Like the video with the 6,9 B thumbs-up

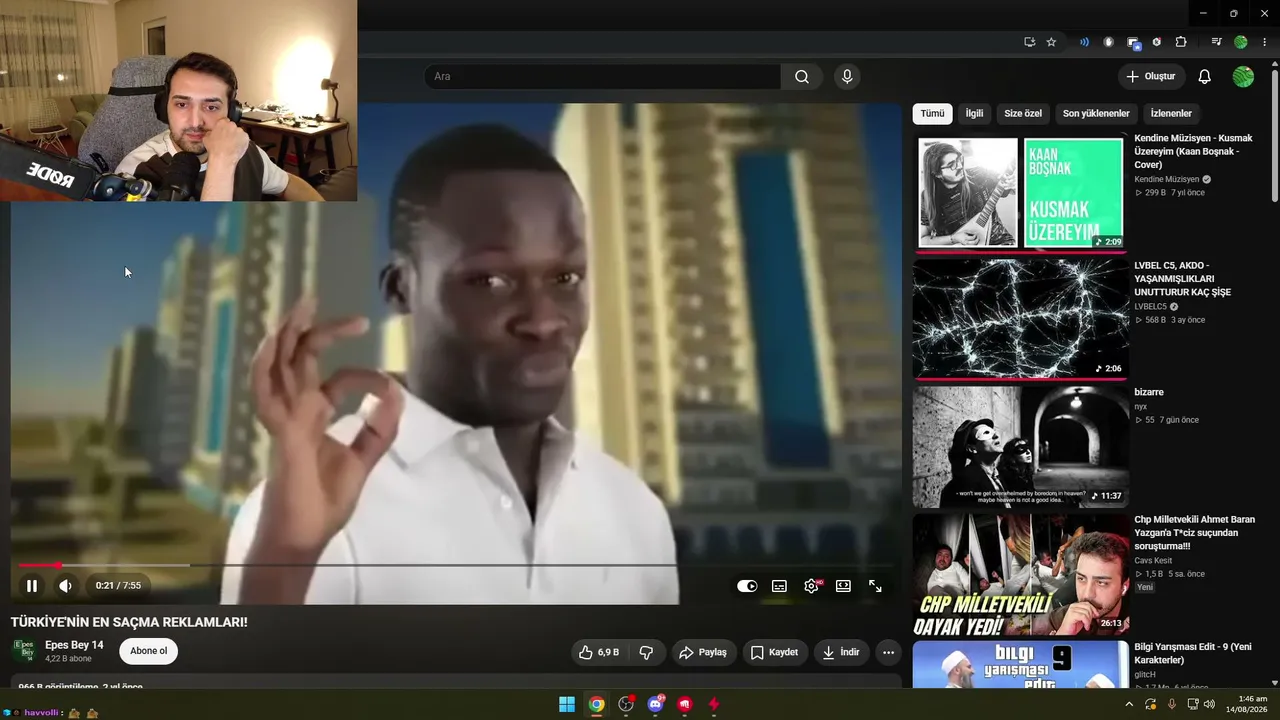coord(598,652)
